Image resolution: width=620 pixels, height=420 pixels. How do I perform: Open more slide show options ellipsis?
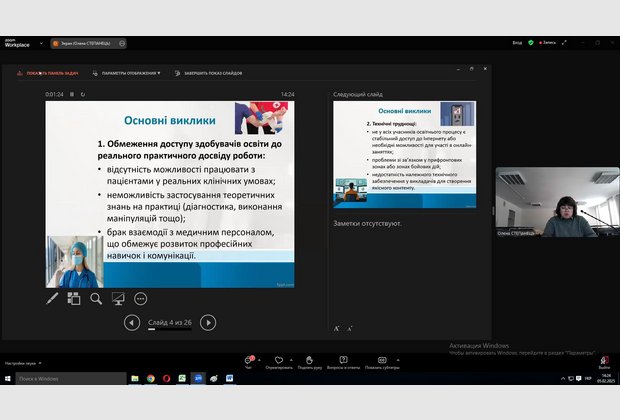[x=140, y=298]
